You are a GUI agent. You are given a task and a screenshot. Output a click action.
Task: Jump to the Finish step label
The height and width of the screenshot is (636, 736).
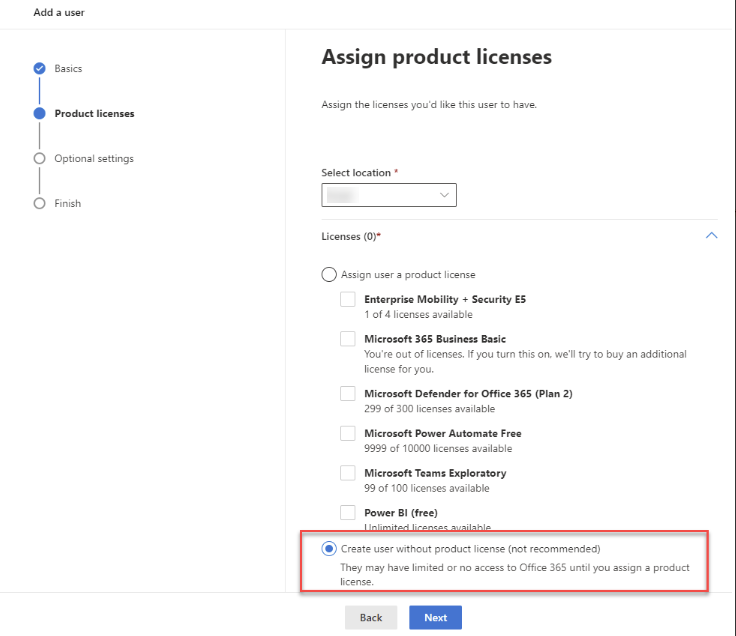(x=68, y=204)
